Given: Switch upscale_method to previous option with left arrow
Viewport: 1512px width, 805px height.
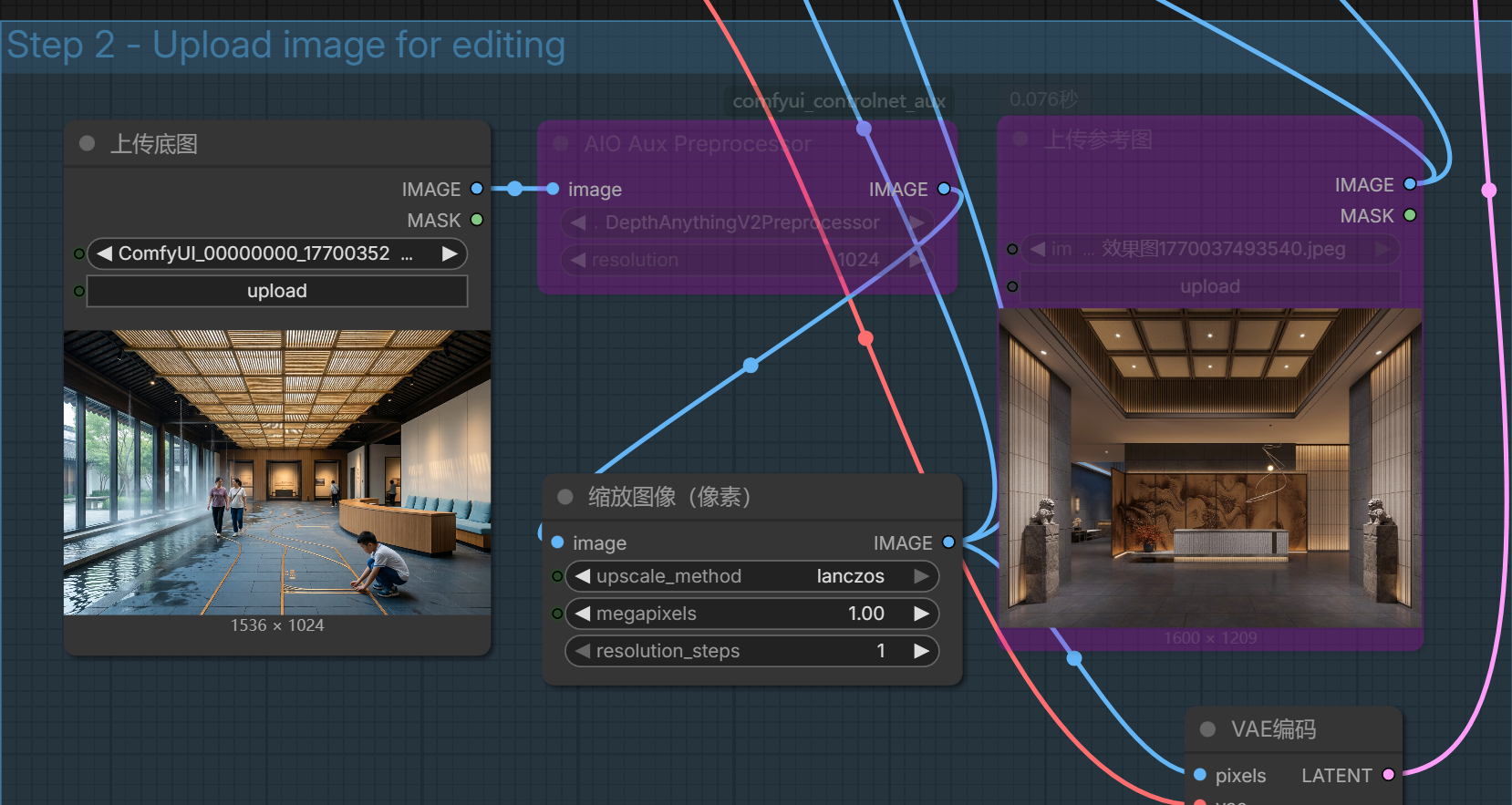Looking at the screenshot, I should (x=582, y=576).
